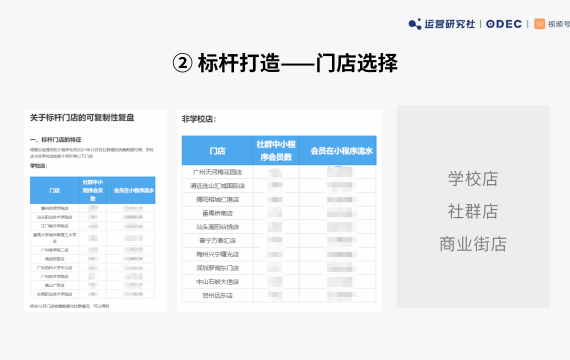Image resolution: width=570 pixels, height=360 pixels.
Task: Click the heading 关于标杆门店的可复制性复盘
Action: tap(82, 117)
